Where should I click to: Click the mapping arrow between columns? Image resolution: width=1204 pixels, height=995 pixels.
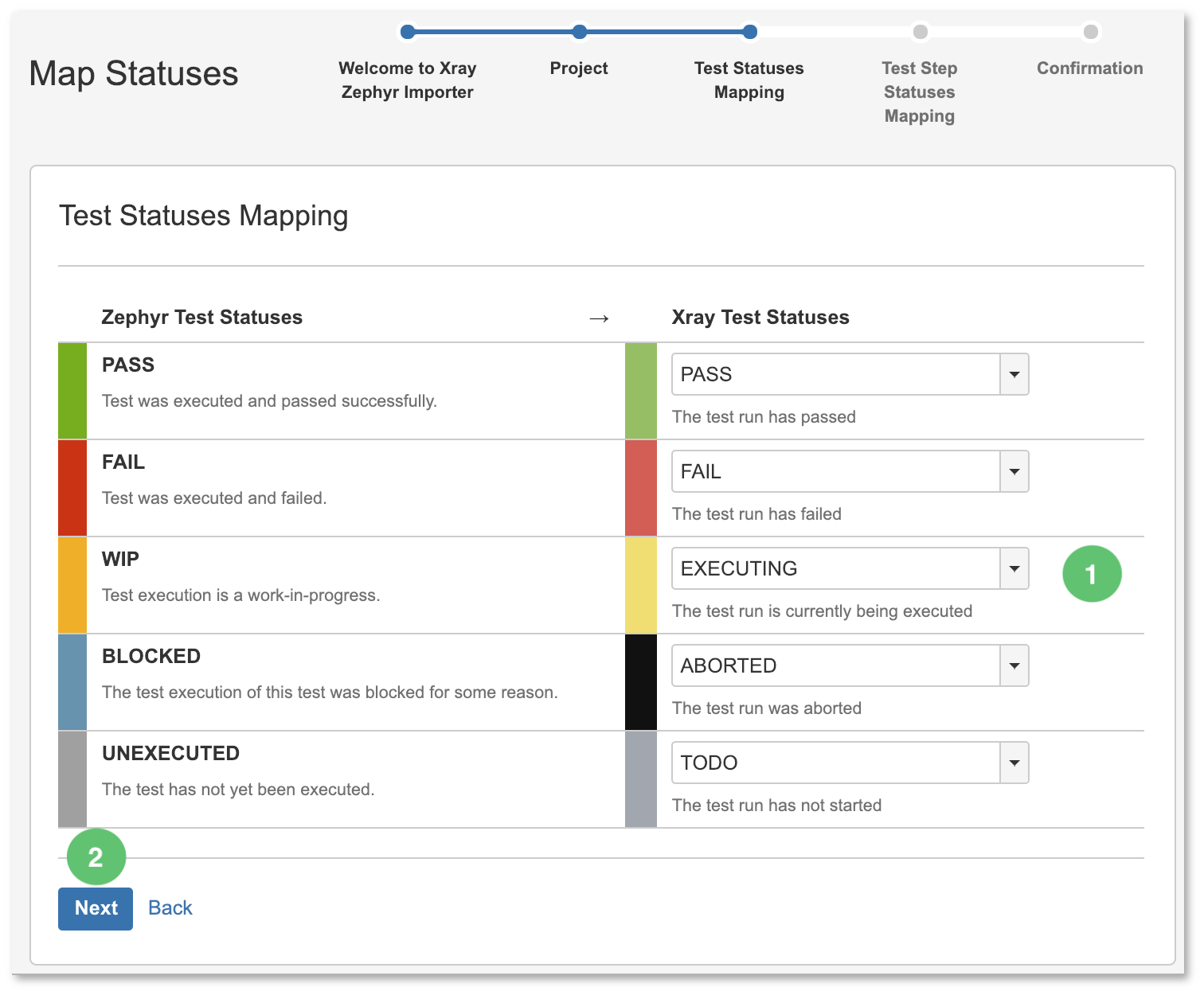[x=599, y=319]
